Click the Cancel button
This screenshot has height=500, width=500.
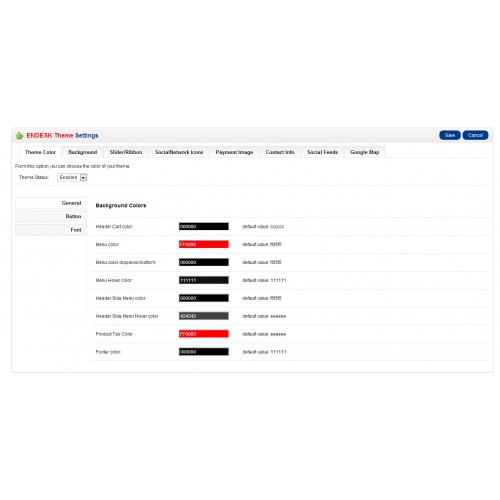(475, 135)
